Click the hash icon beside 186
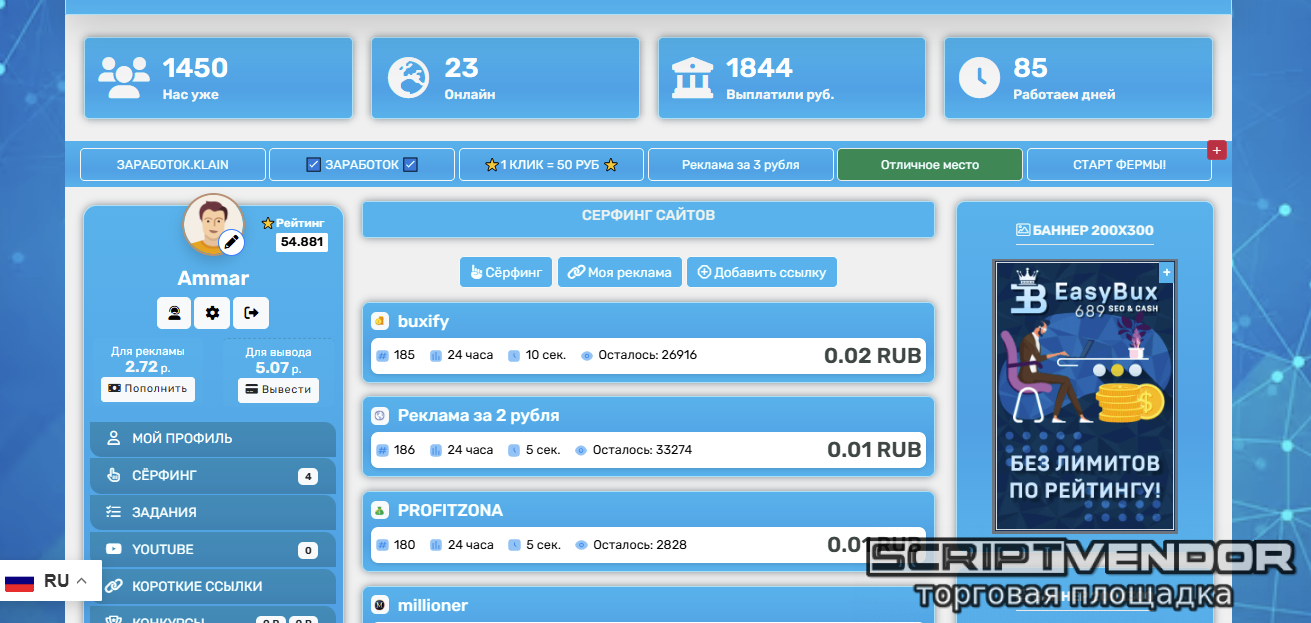 pos(382,450)
